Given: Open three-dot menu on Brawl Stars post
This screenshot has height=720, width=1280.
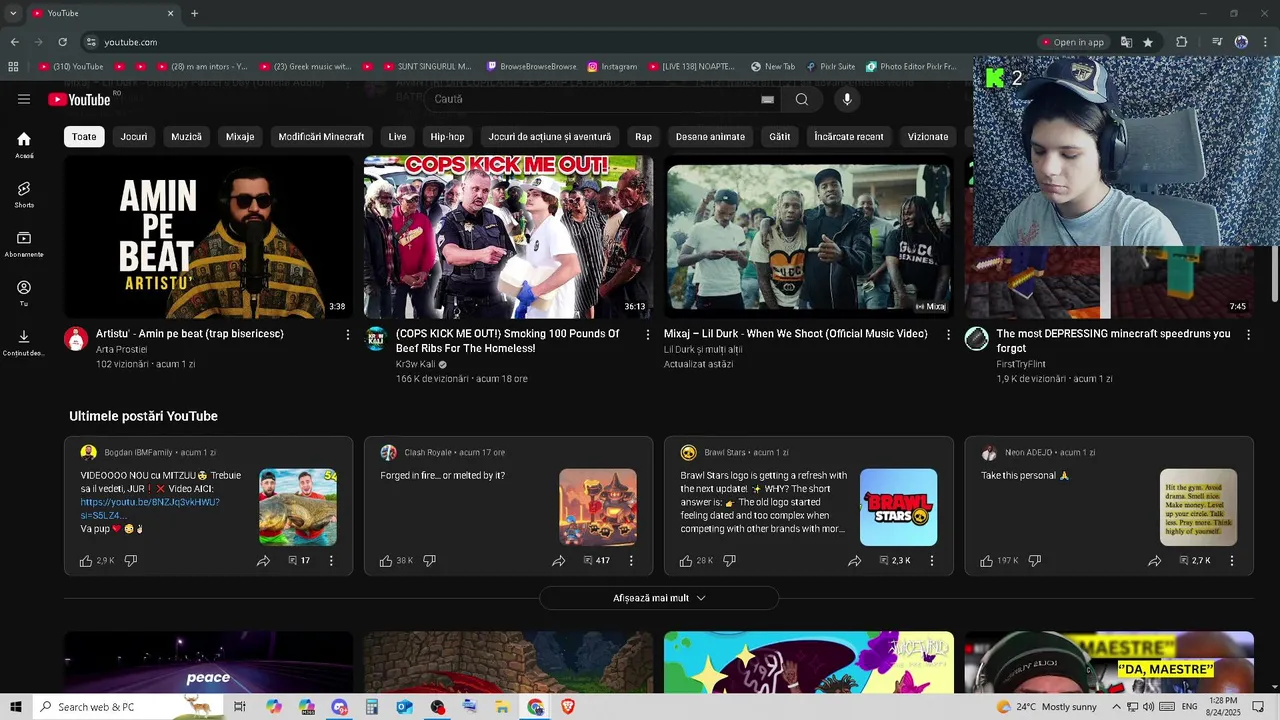Looking at the screenshot, I should point(932,561).
